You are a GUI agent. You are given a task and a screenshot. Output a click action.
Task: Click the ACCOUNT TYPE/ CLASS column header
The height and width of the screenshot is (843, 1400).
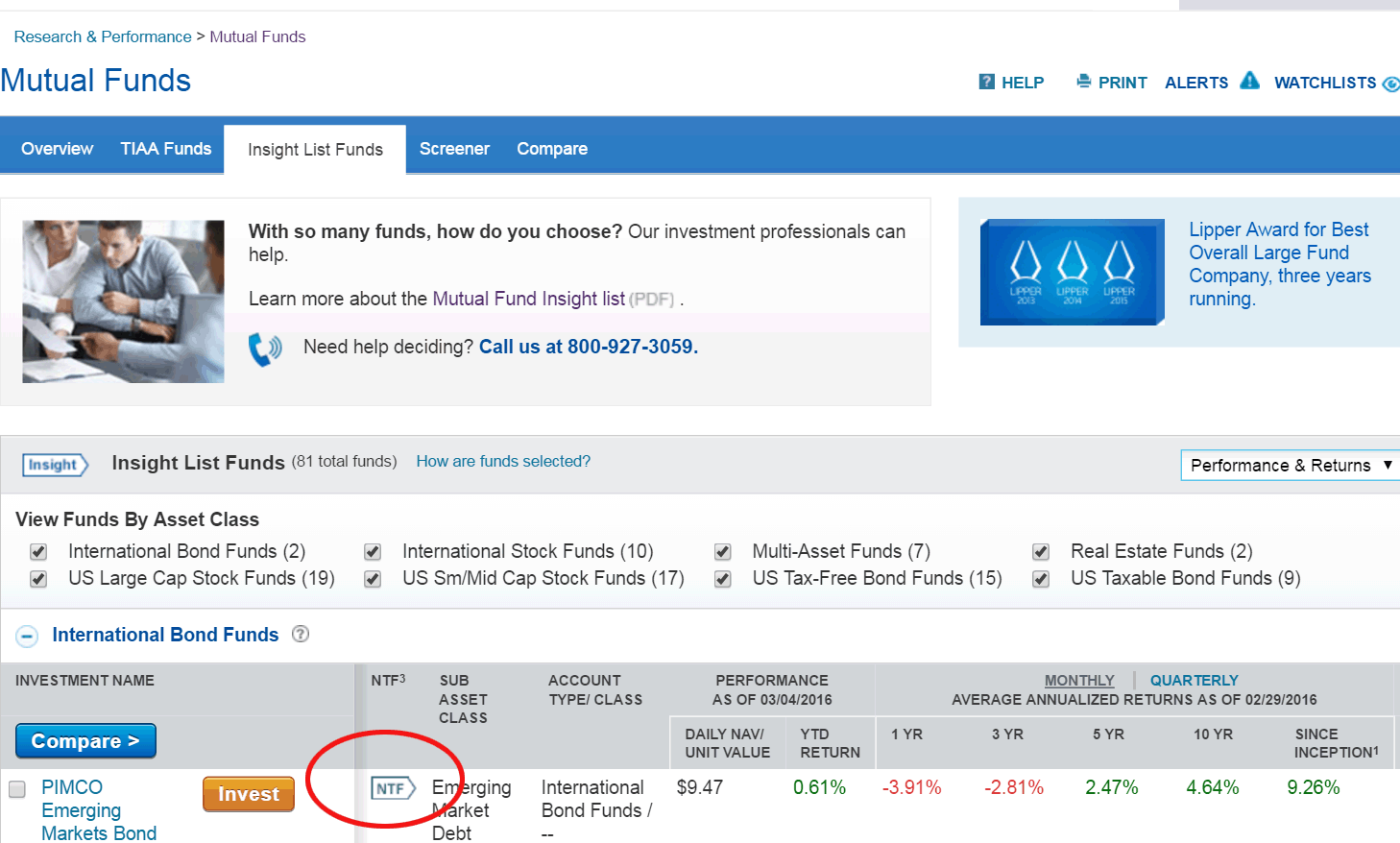[595, 690]
